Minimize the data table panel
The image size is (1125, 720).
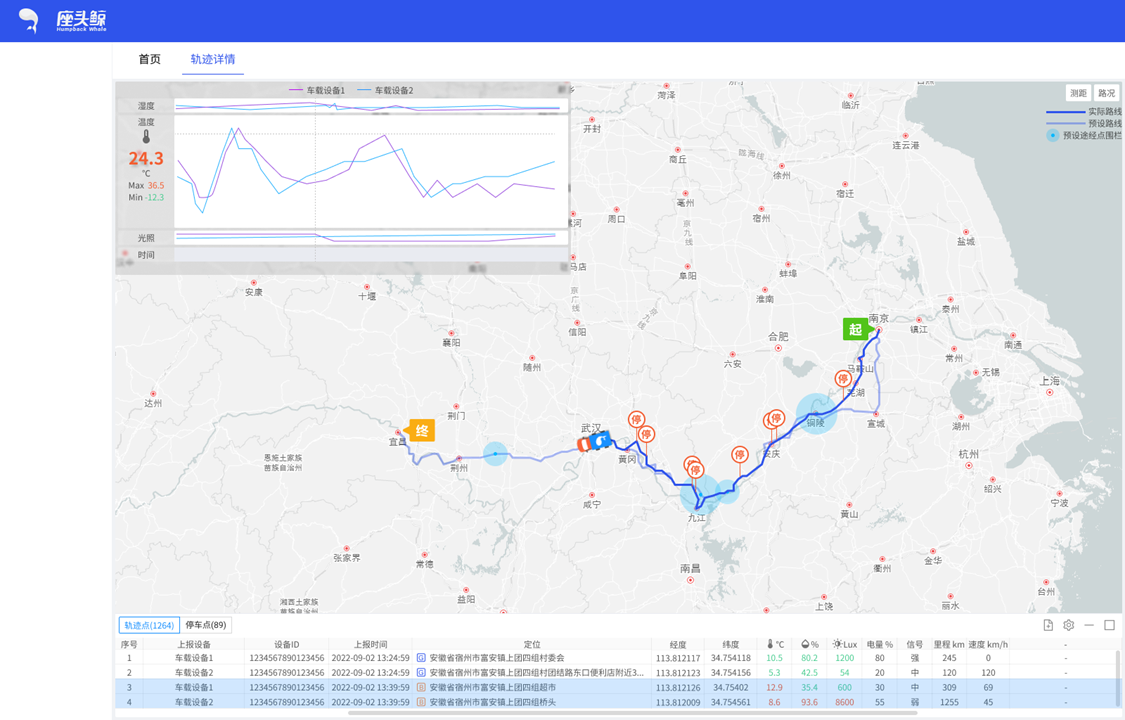tap(1089, 625)
